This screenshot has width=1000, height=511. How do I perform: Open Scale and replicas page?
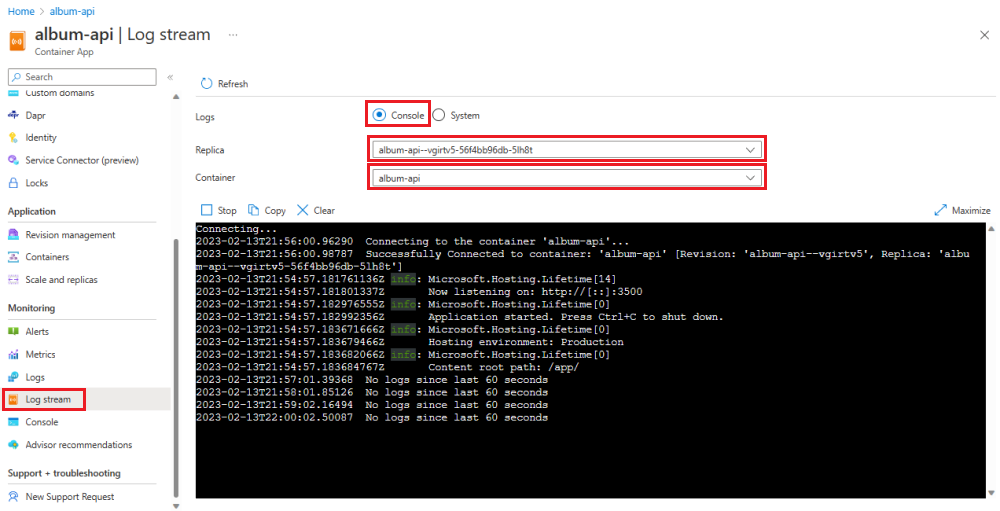point(61,279)
